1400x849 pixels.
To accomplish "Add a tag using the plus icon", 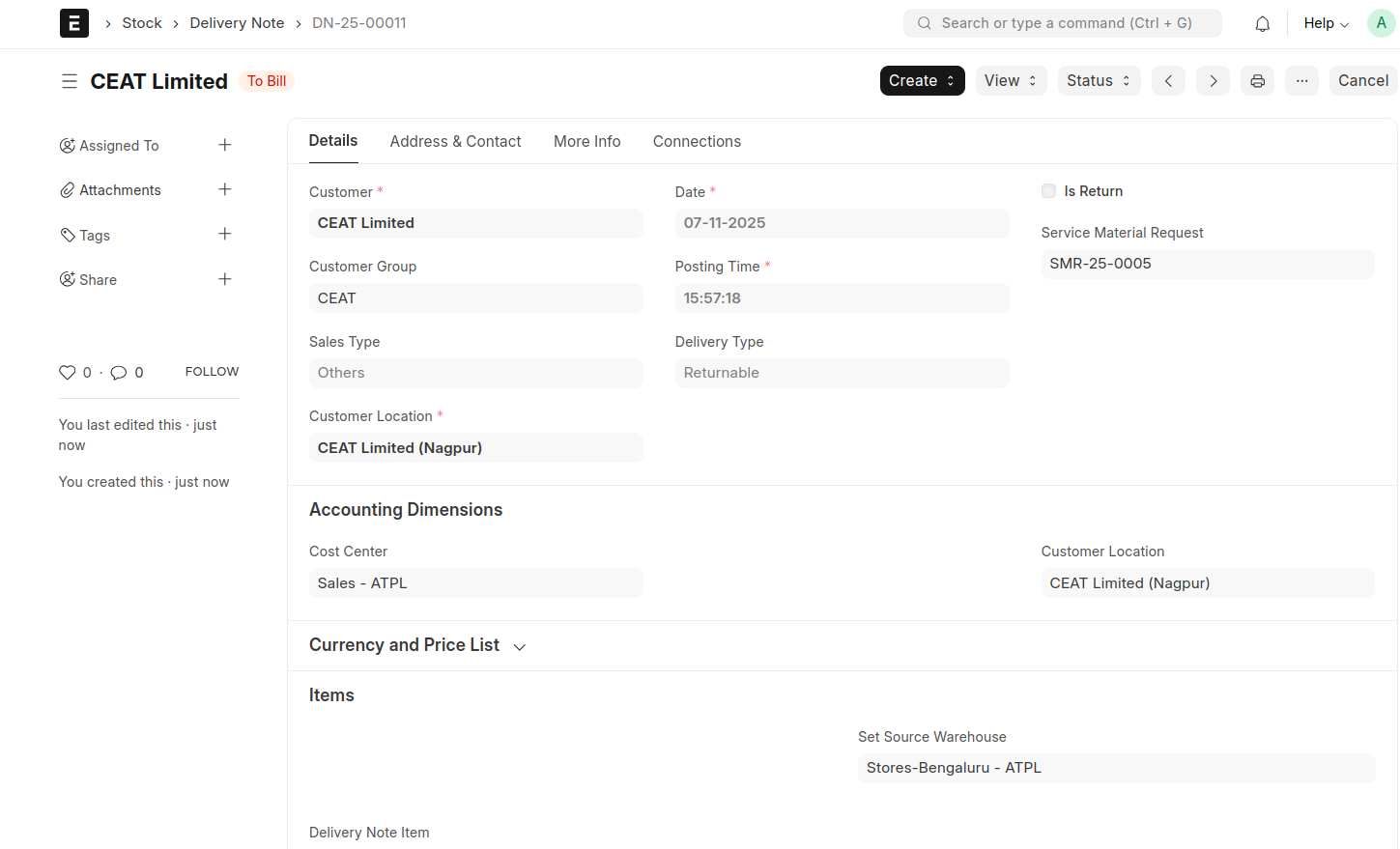I will pyautogui.click(x=224, y=234).
